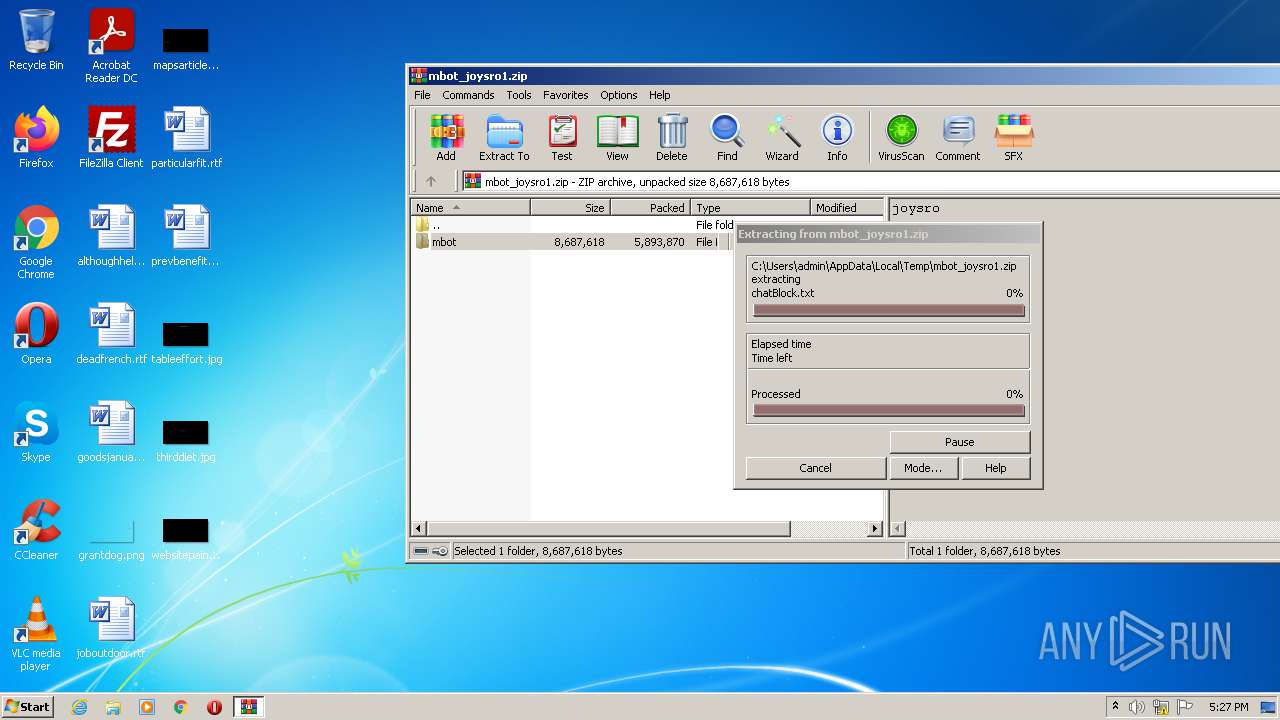1280x720 pixels.
Task: Sort by the Modified column header
Action: 846,208
